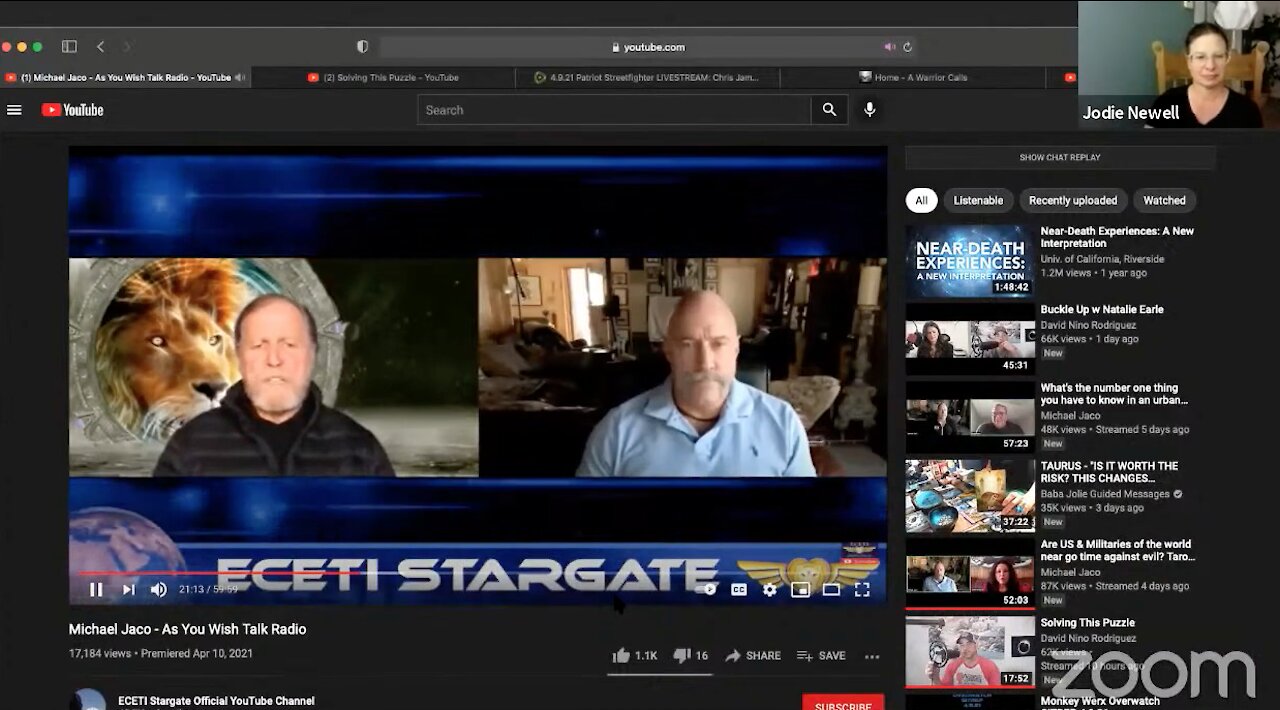Select the All filter chip
Image resolution: width=1280 pixels, height=710 pixels.
pyautogui.click(x=921, y=200)
